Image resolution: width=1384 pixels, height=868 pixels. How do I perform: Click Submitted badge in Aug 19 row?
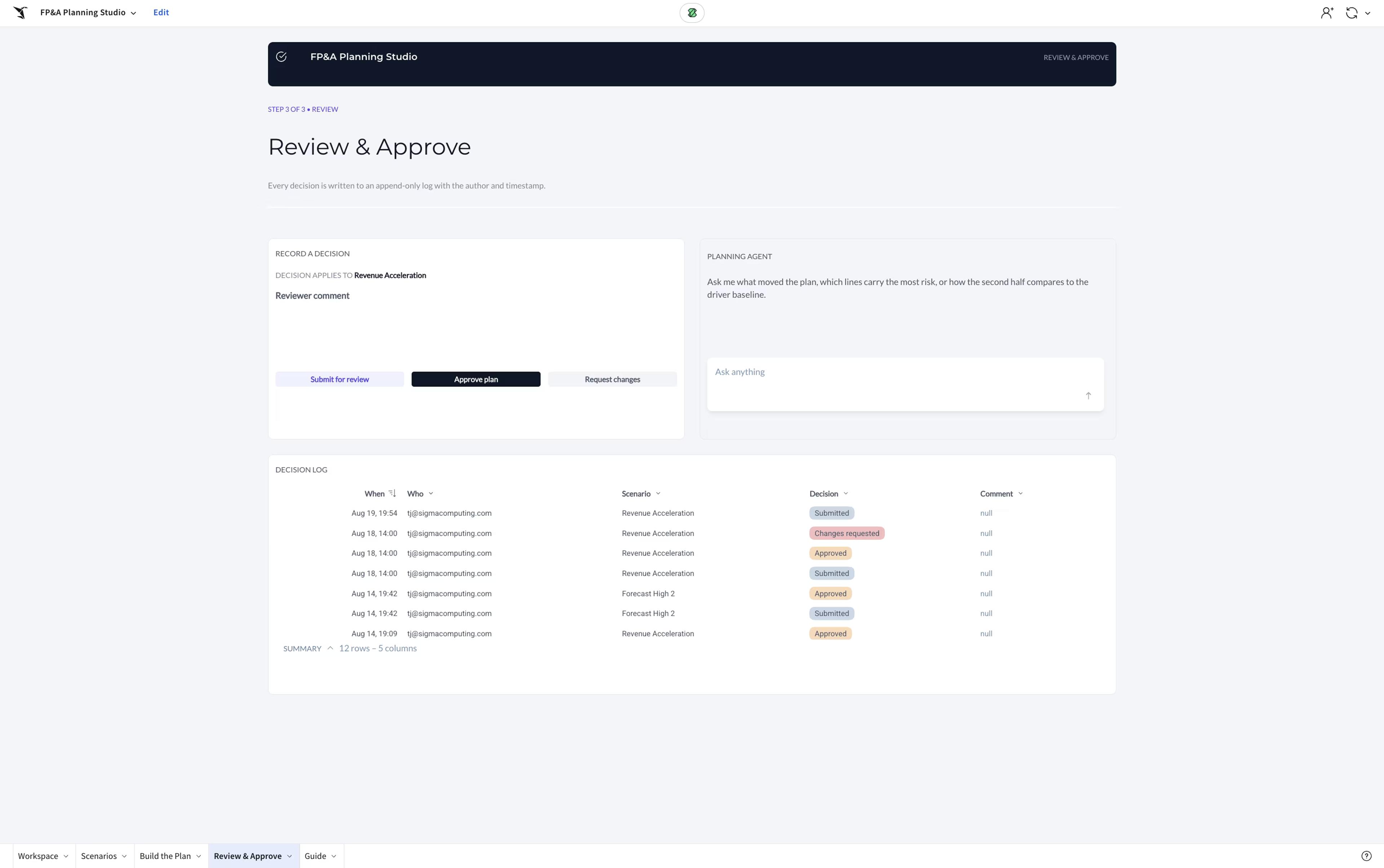tap(831, 513)
